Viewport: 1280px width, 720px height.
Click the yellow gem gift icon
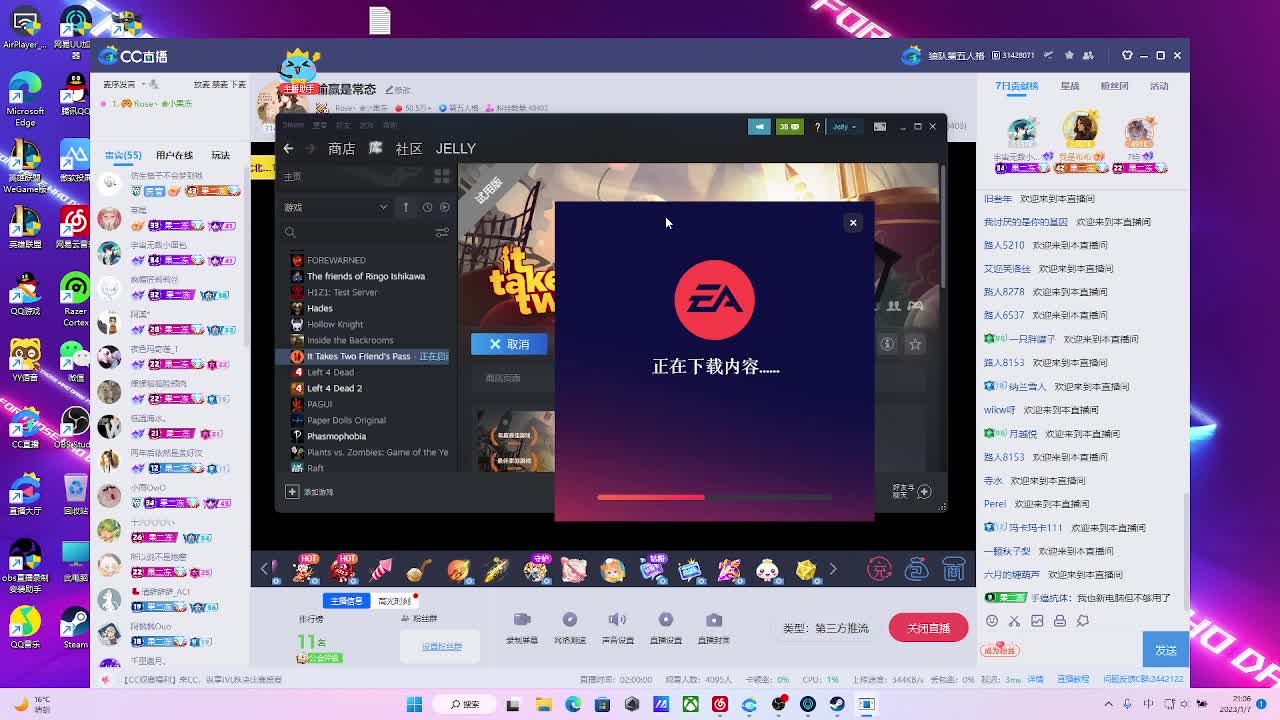coord(806,570)
